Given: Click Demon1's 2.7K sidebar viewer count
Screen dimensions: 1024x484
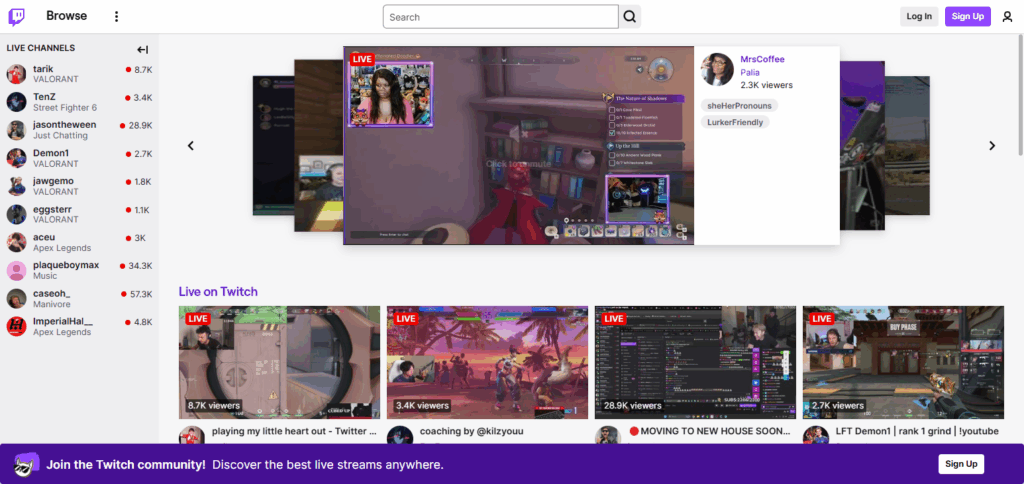Looking at the screenshot, I should pos(143,154).
